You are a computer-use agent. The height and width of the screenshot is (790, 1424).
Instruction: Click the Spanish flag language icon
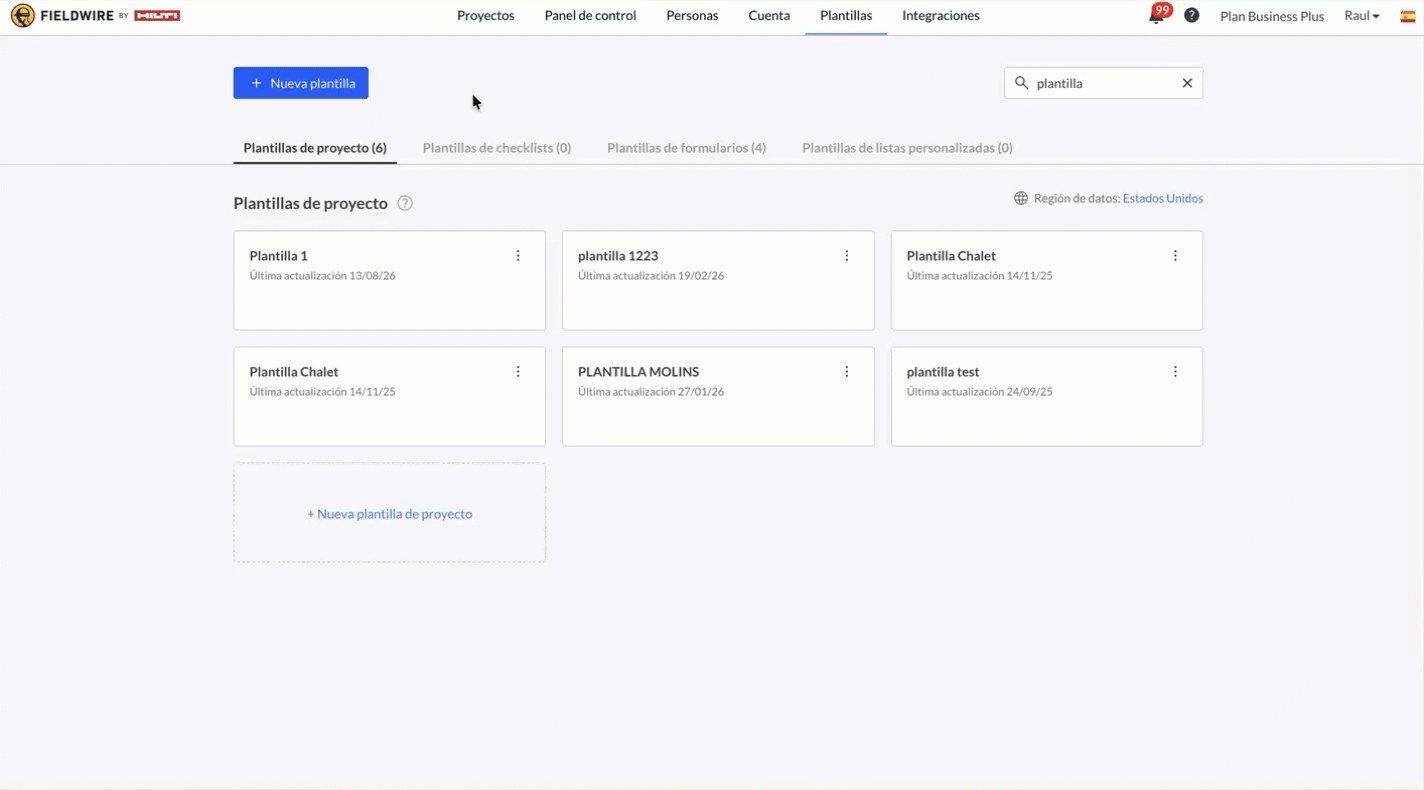coord(1407,16)
